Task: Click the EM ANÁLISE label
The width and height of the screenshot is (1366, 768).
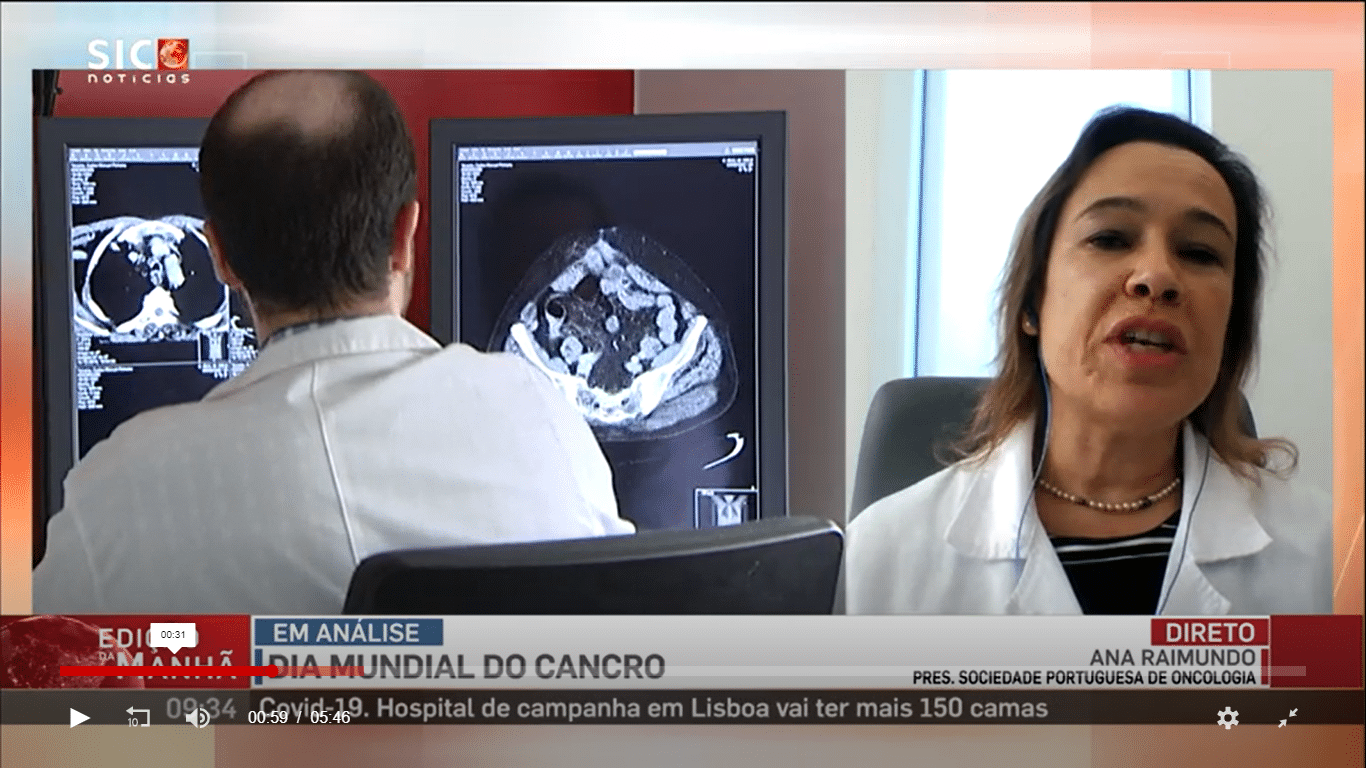Action: pos(347,632)
